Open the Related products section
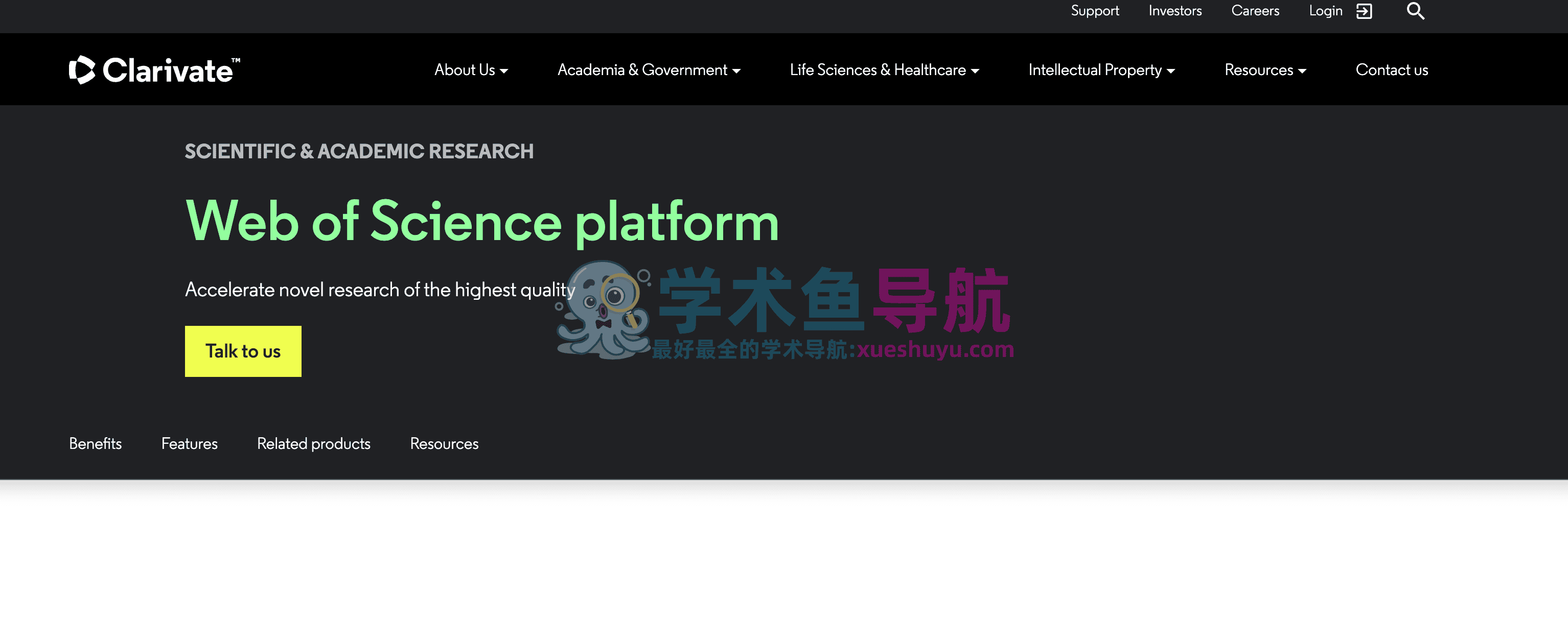Viewport: 1568px width, 619px height. (x=313, y=444)
